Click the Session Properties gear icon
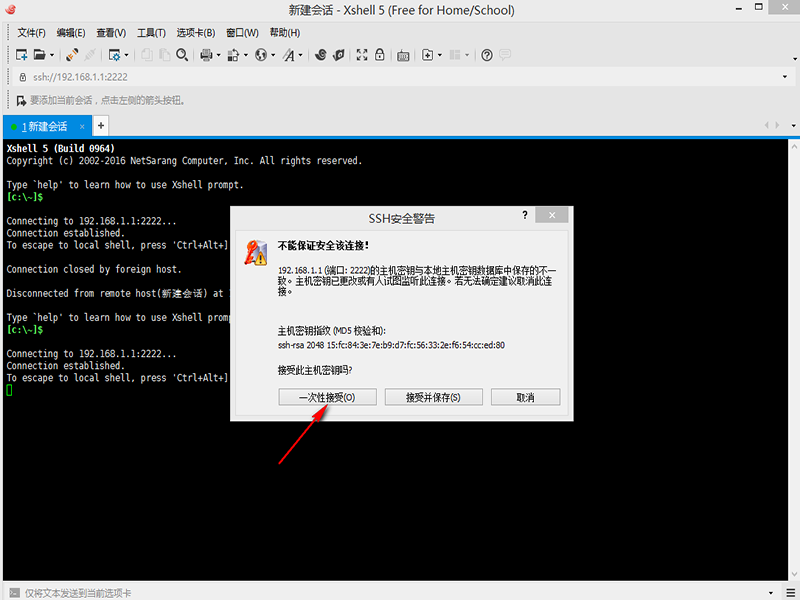Screen dimensions: 800x600 coord(115,55)
